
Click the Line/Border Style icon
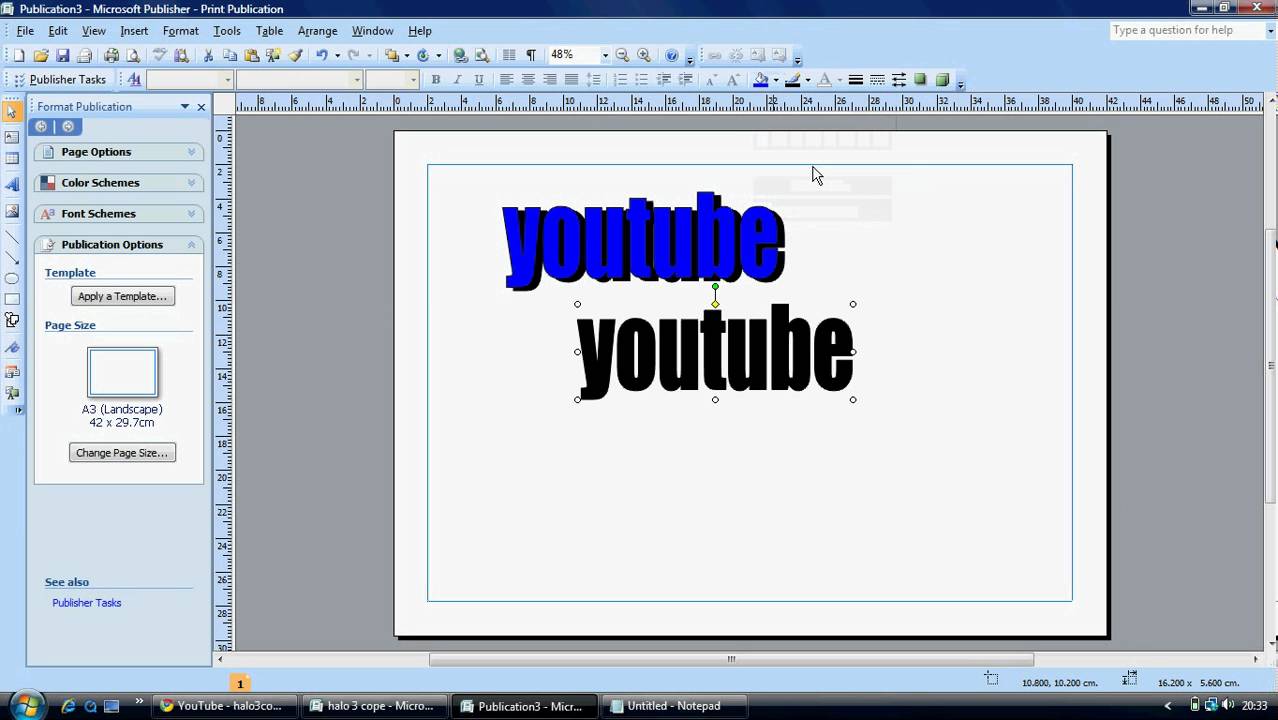pyautogui.click(x=856, y=80)
